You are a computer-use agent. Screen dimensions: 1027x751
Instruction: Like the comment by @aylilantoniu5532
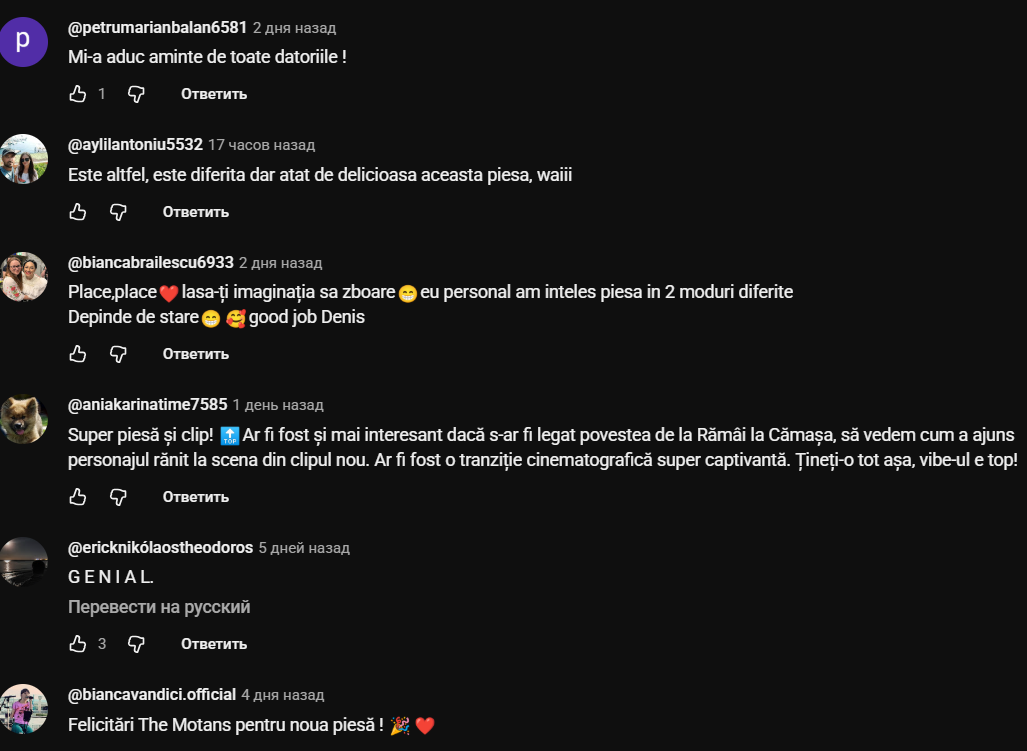78,211
